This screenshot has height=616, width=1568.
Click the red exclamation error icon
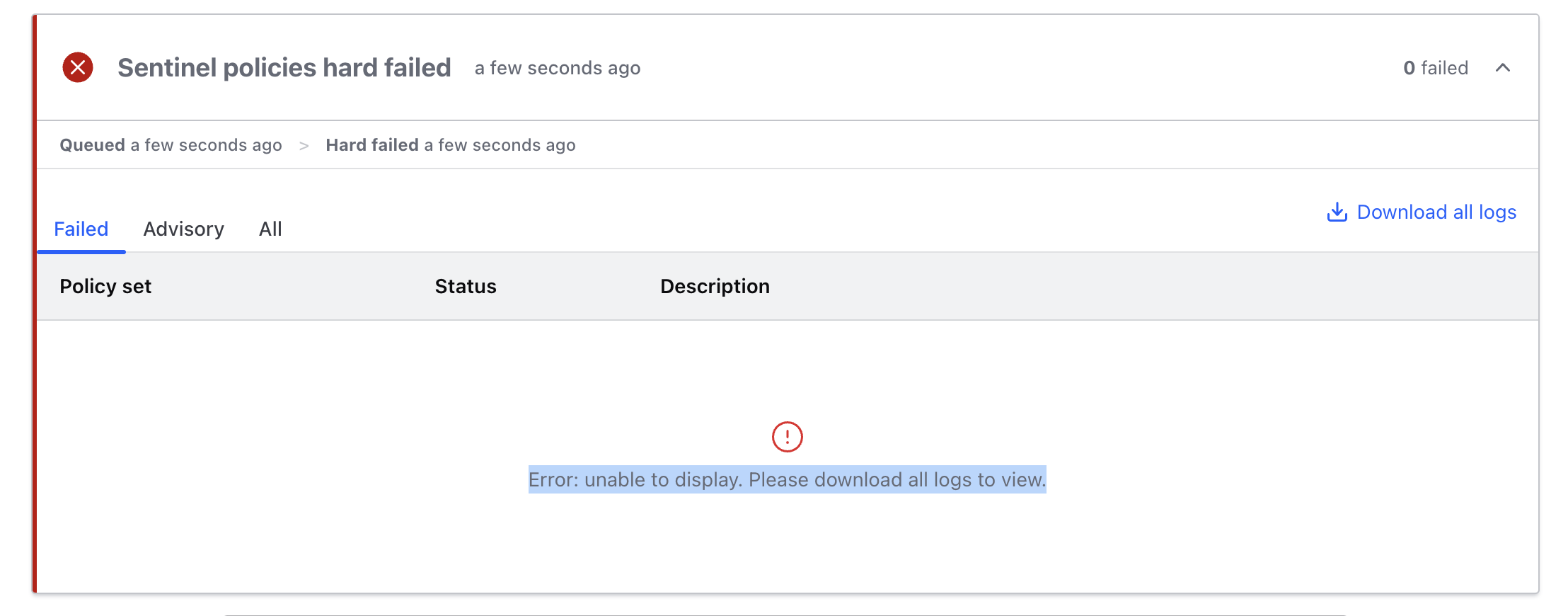click(x=787, y=437)
